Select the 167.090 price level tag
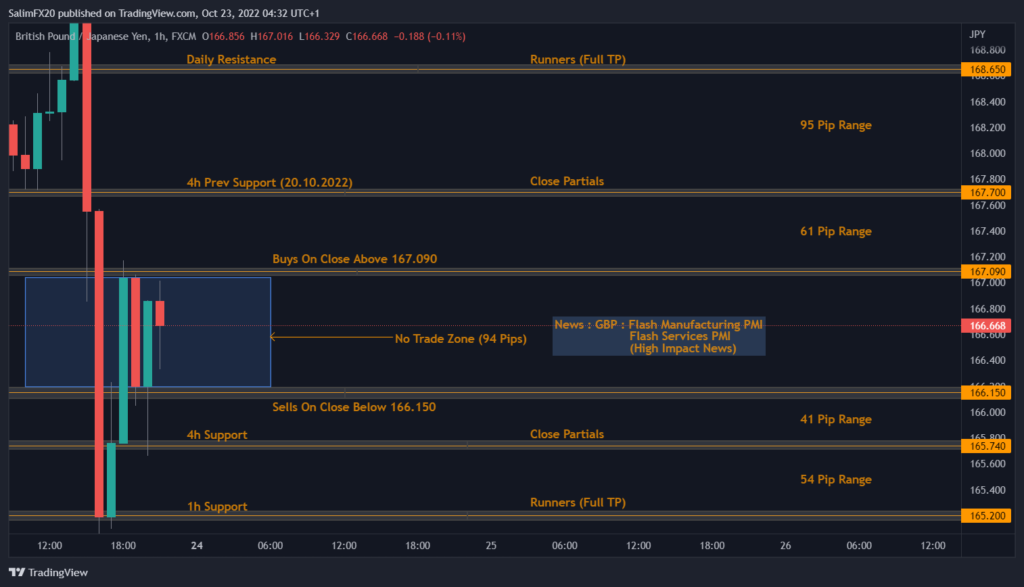Viewport: 1024px width, 587px height. [987, 271]
